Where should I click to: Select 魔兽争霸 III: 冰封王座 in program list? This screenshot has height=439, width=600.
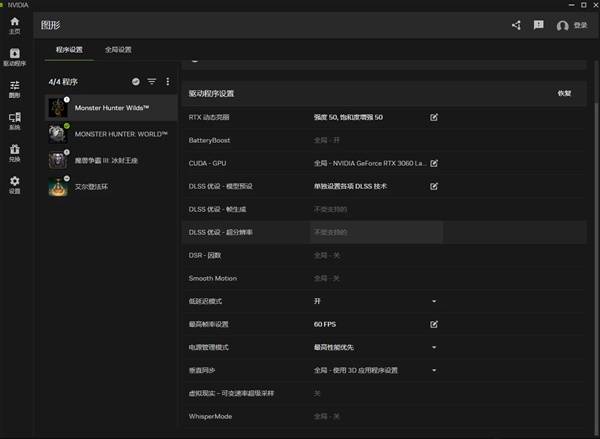click(x=111, y=160)
